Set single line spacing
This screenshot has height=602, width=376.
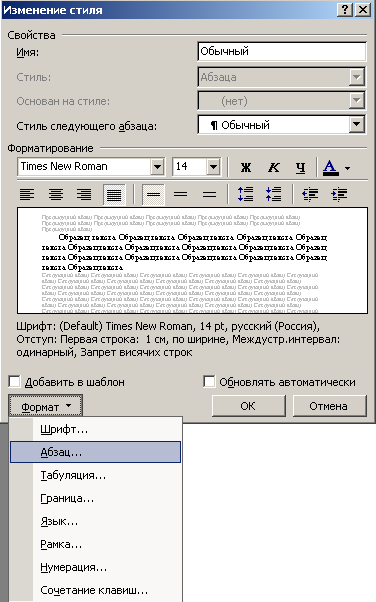[x=153, y=194]
